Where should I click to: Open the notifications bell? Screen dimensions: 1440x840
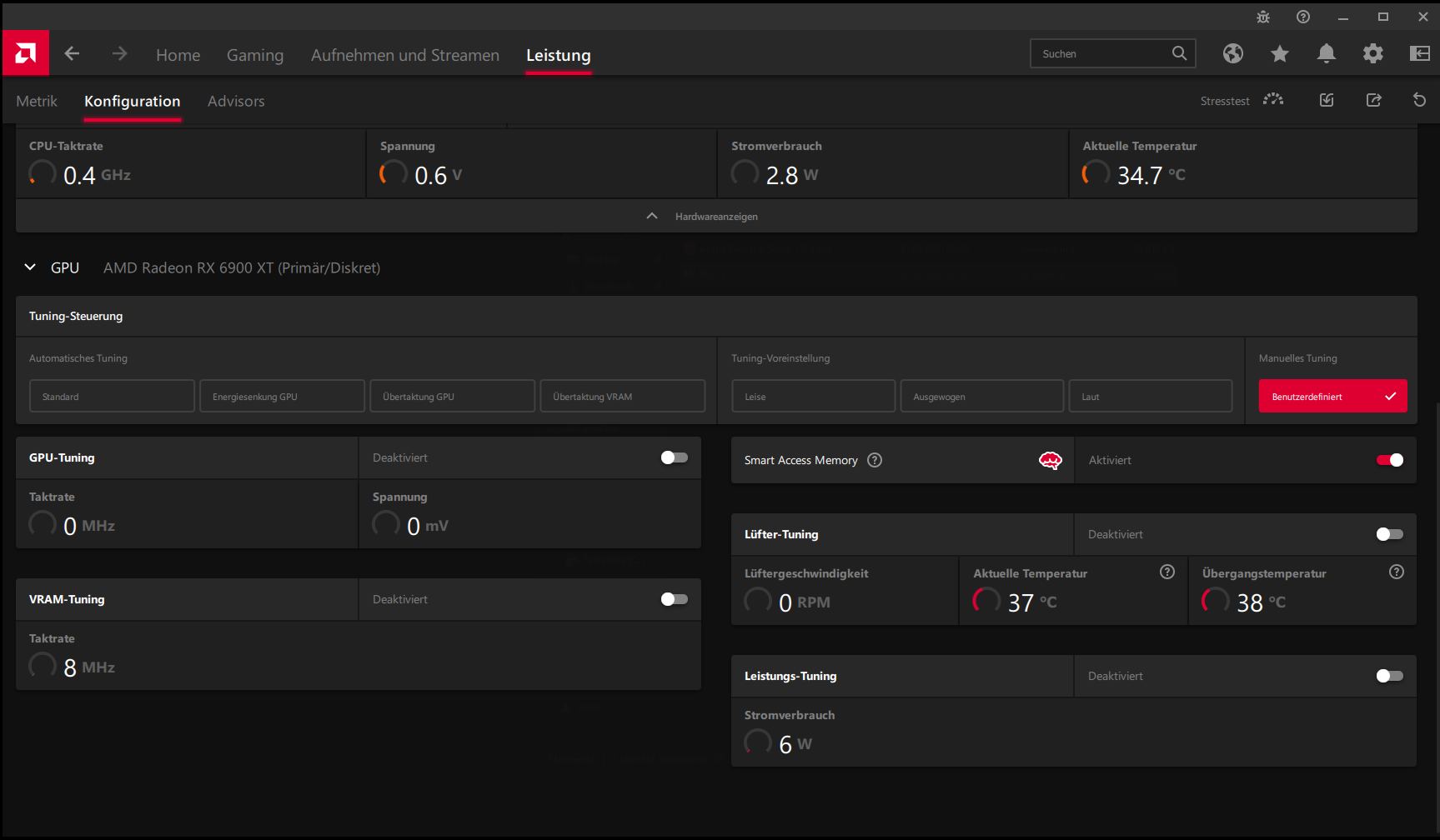[1327, 53]
